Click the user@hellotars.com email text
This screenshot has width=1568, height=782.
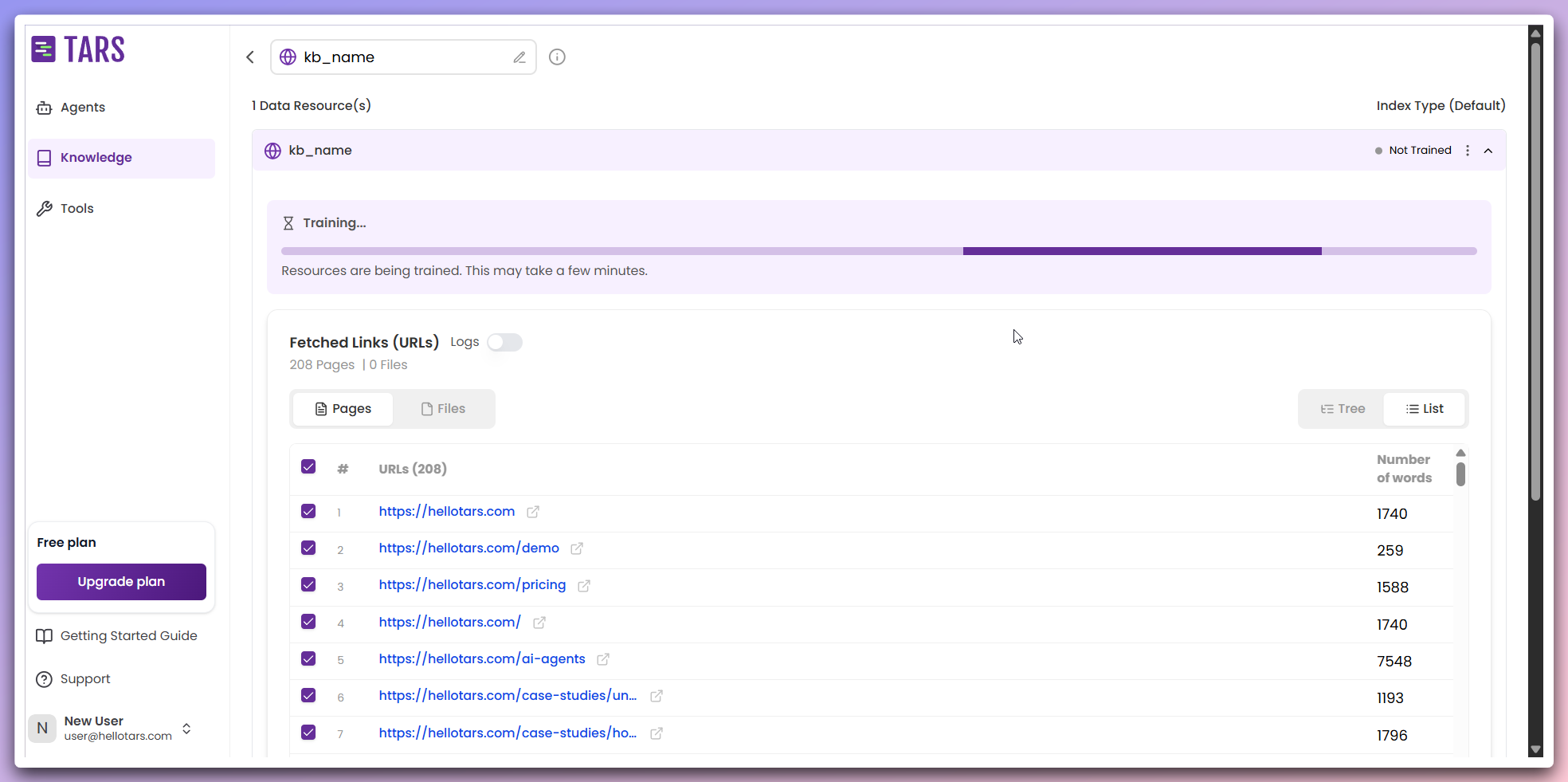118,737
